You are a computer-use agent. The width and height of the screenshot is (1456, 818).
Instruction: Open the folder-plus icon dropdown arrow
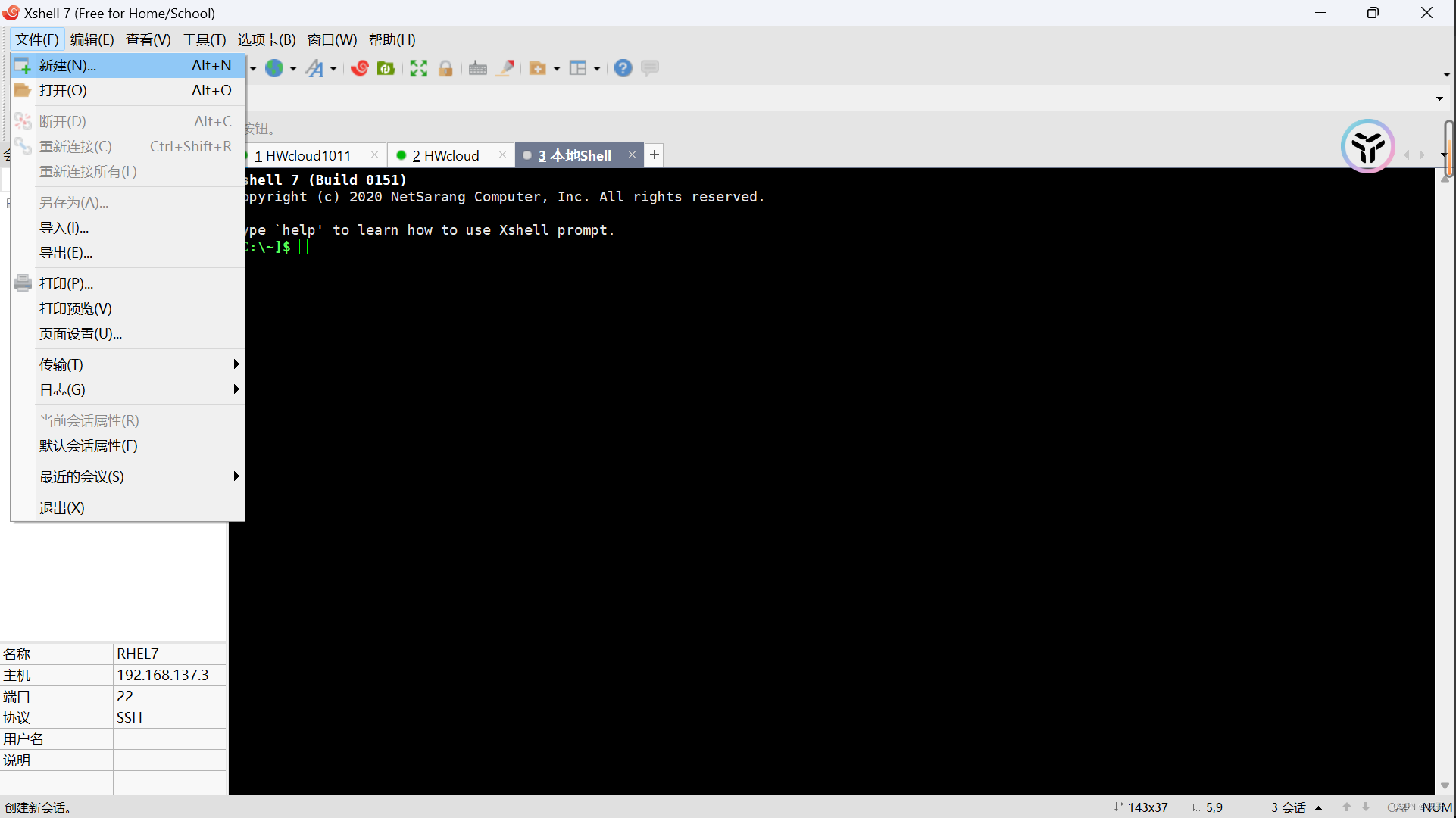click(557, 69)
